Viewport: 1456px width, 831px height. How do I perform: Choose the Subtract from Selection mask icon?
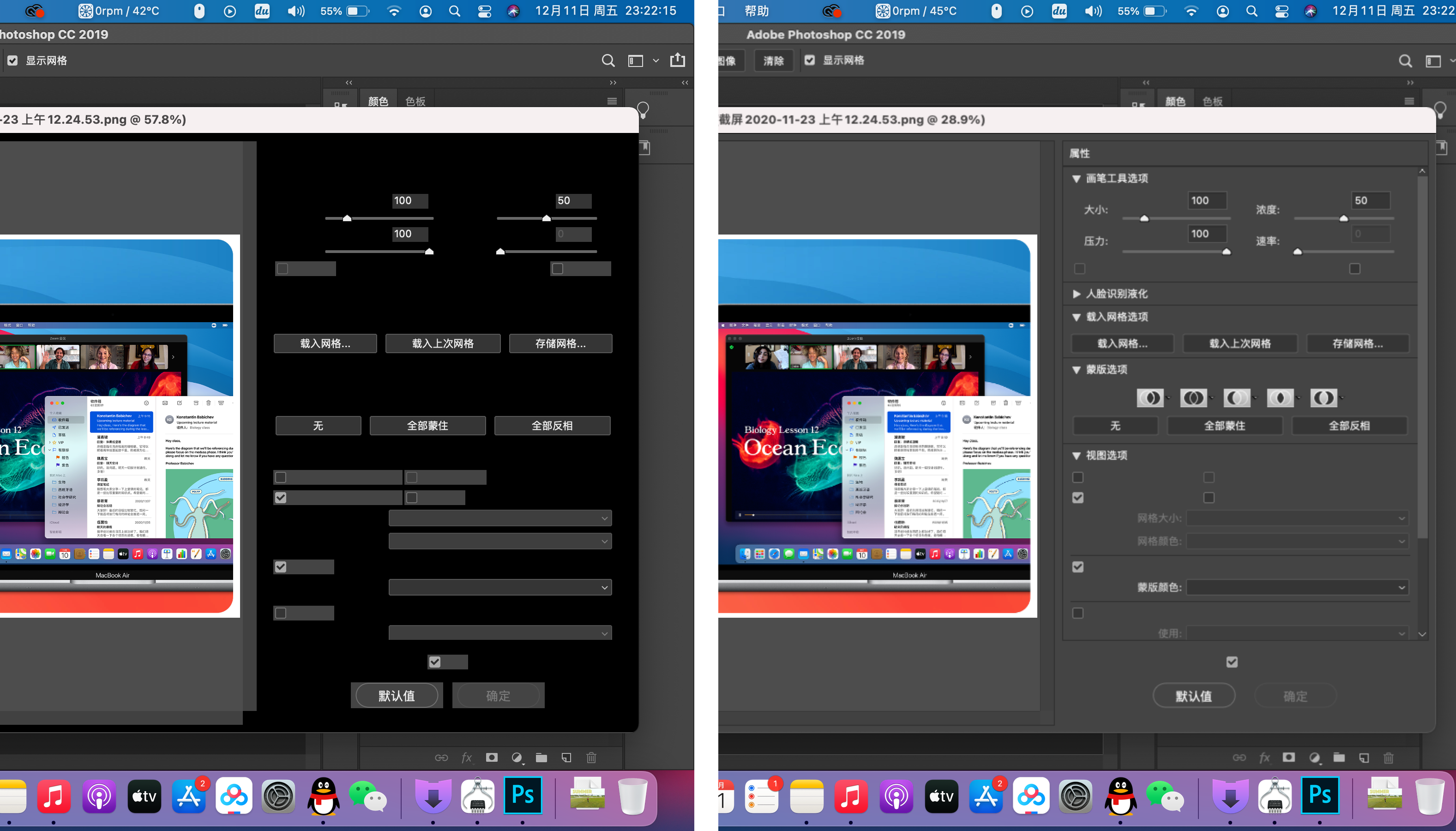click(1236, 398)
